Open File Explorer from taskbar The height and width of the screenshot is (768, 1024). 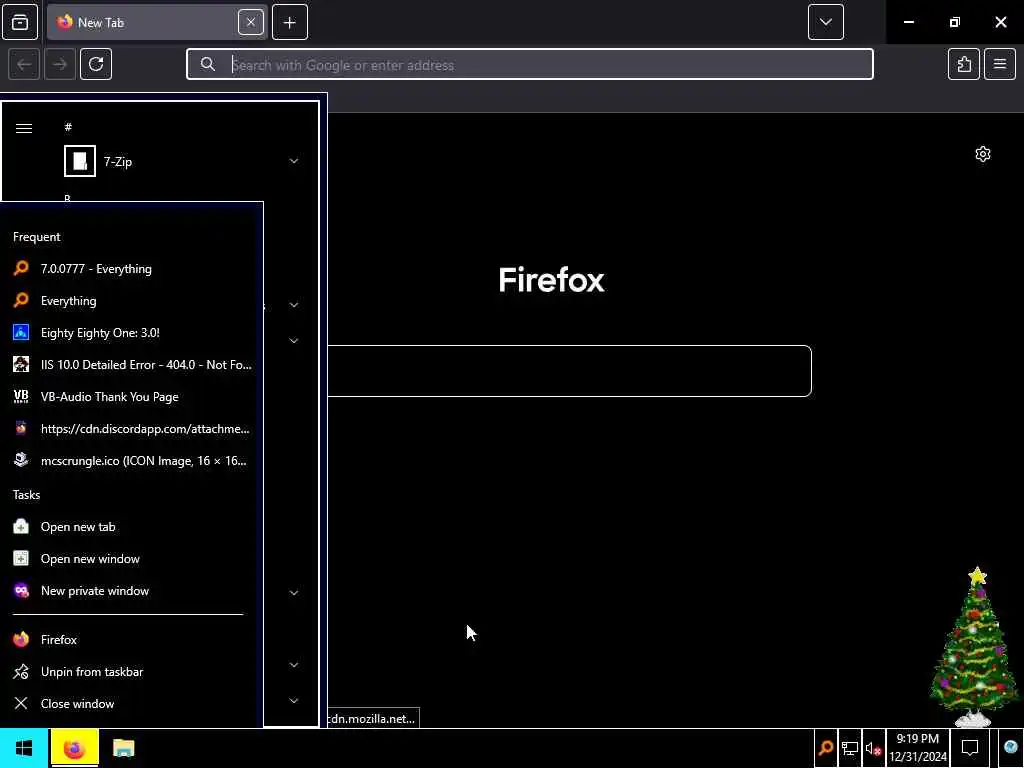123,748
